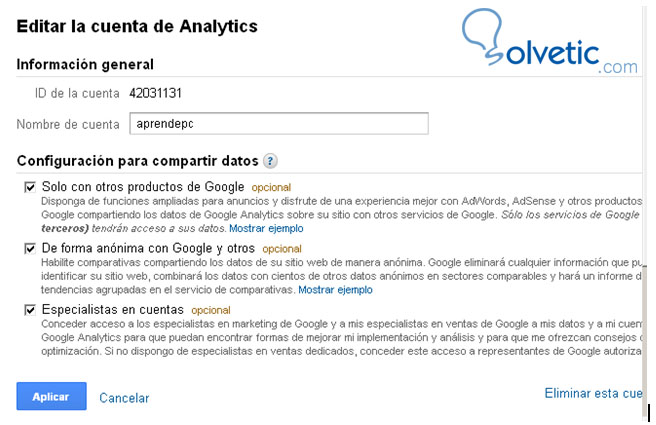The image size is (656, 425).
Task: Click the Nombre de cuenta field label
Action: [69, 124]
